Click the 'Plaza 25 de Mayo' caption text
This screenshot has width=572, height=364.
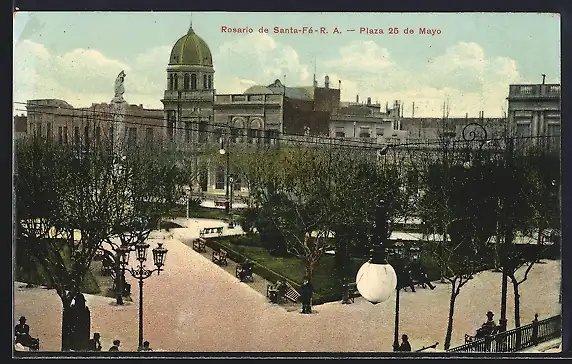click(400, 31)
